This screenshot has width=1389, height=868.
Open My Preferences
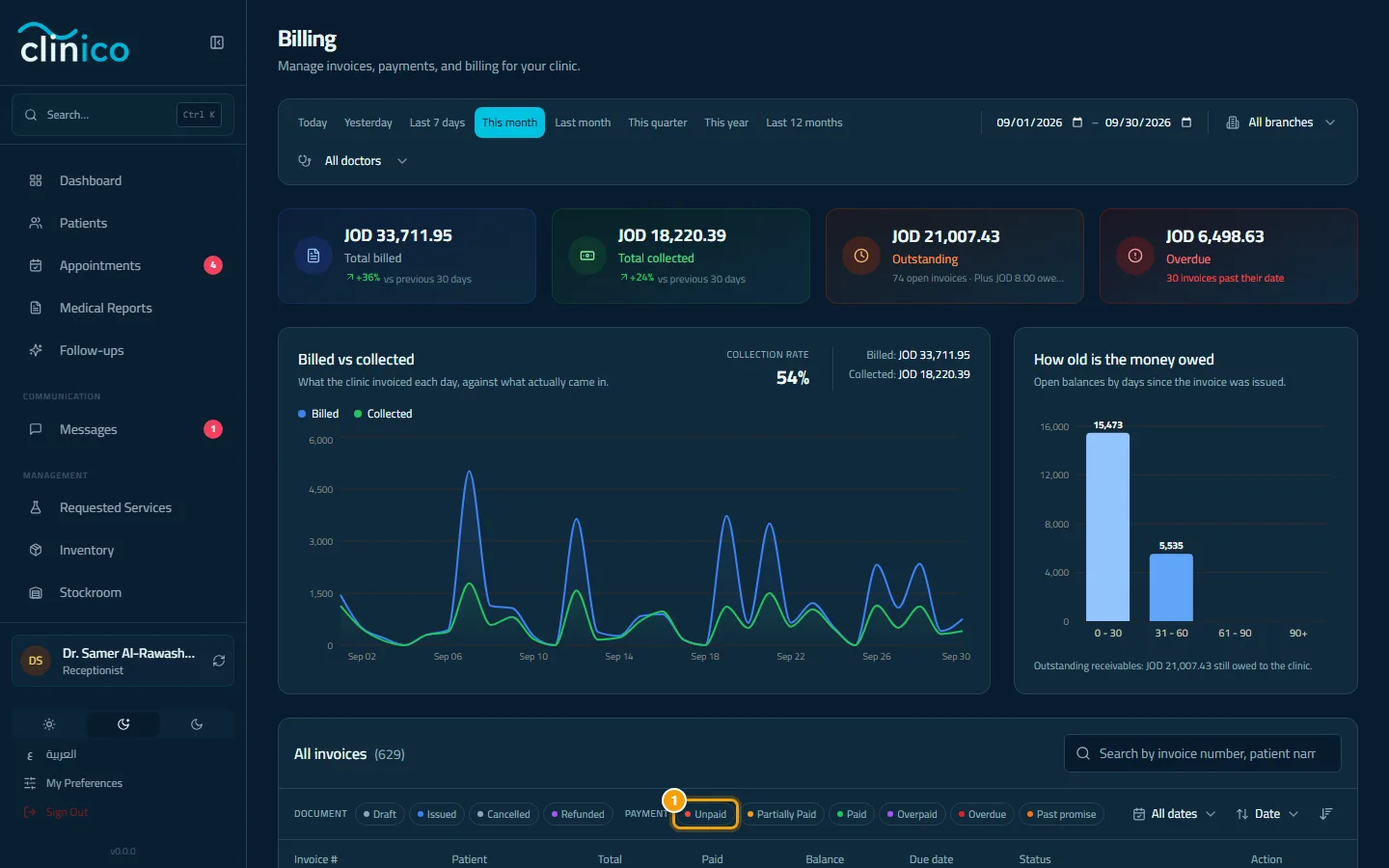tap(74, 783)
